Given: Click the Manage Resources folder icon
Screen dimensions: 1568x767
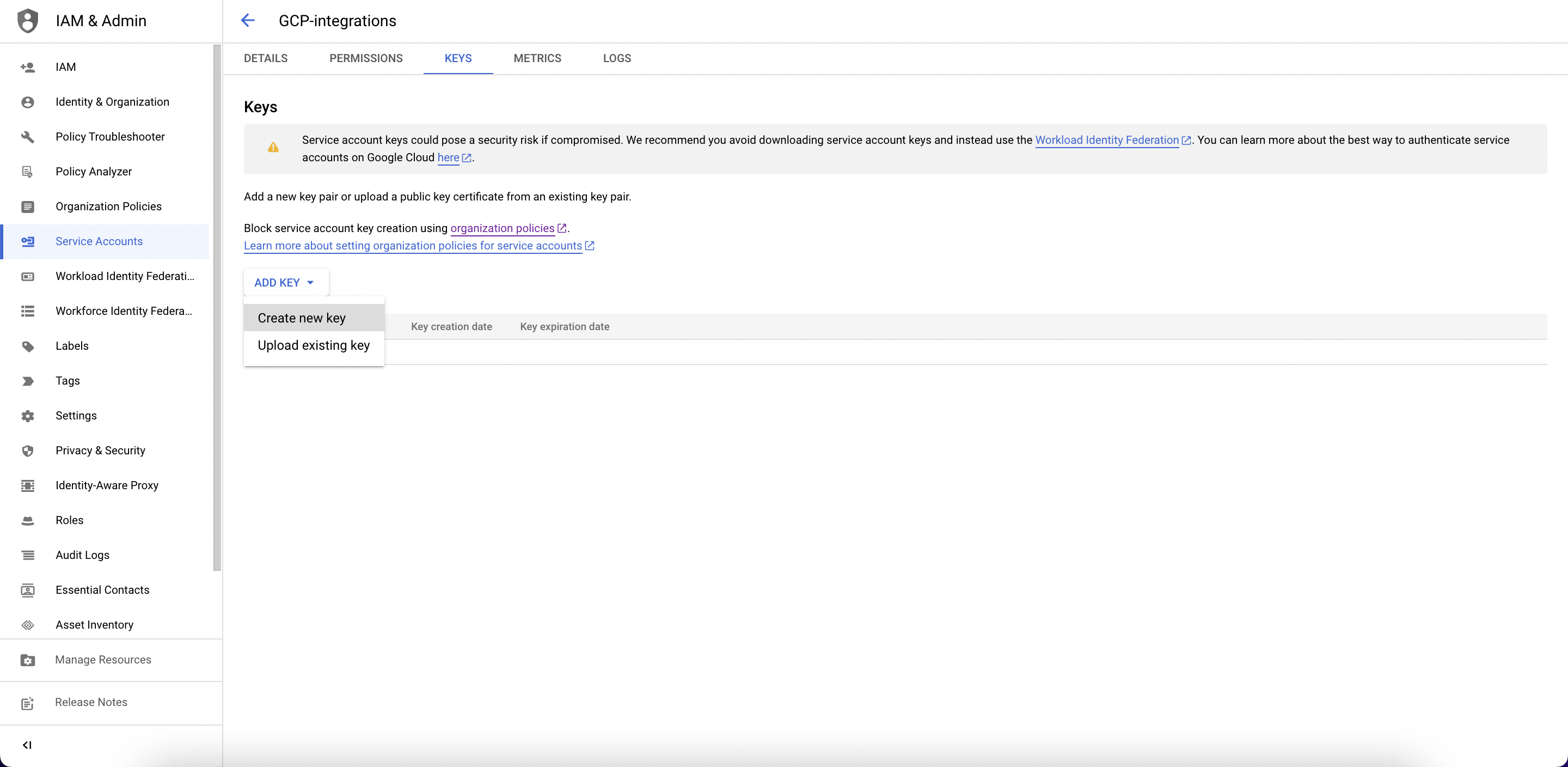Looking at the screenshot, I should [27, 660].
